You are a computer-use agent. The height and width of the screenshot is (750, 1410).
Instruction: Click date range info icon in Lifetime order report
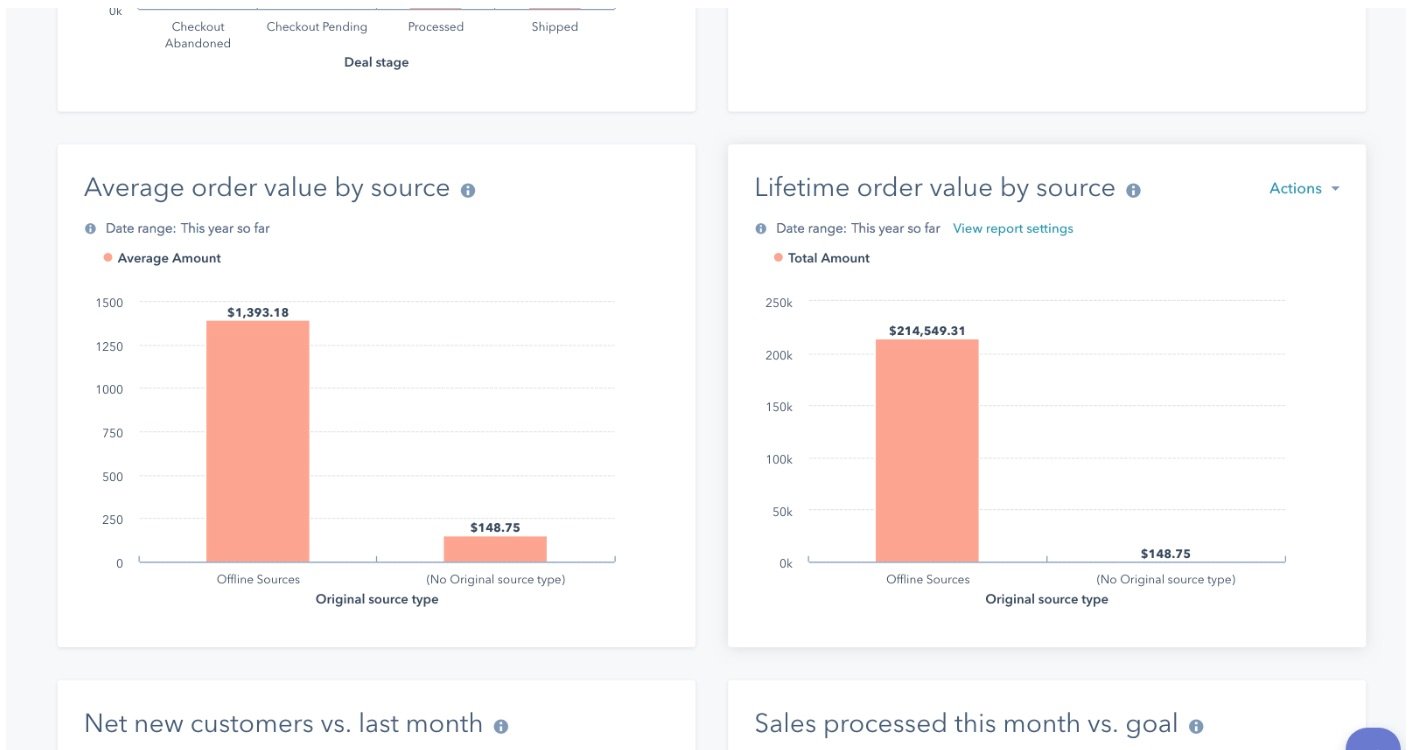[761, 228]
